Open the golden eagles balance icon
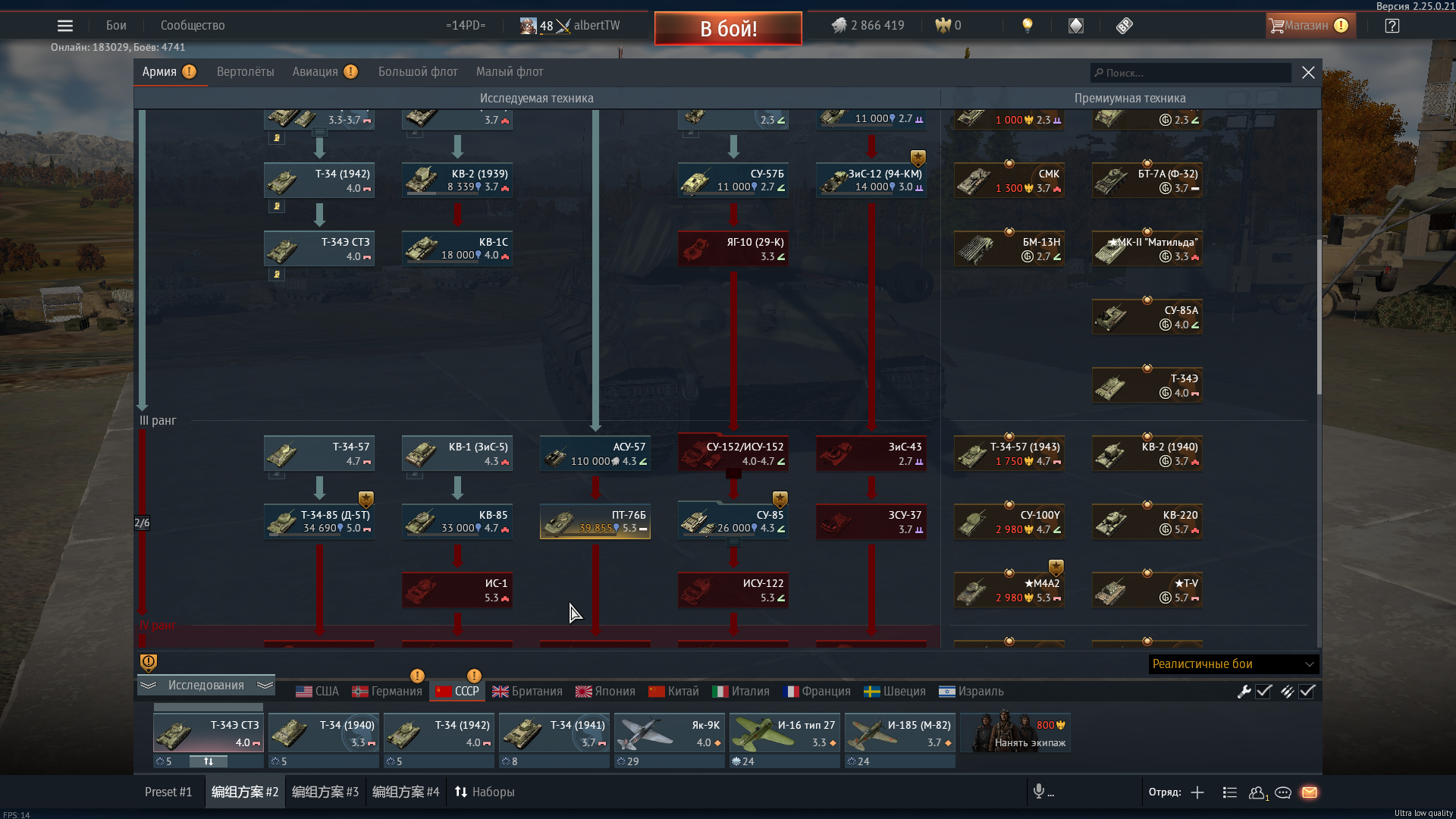1456x819 pixels. pyautogui.click(x=943, y=26)
